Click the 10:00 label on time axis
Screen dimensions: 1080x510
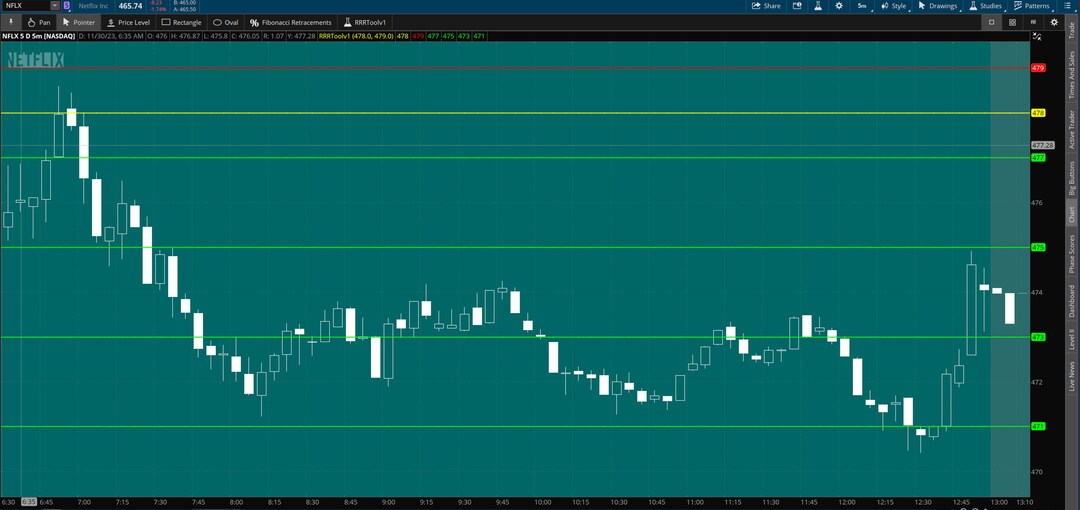[x=542, y=502]
